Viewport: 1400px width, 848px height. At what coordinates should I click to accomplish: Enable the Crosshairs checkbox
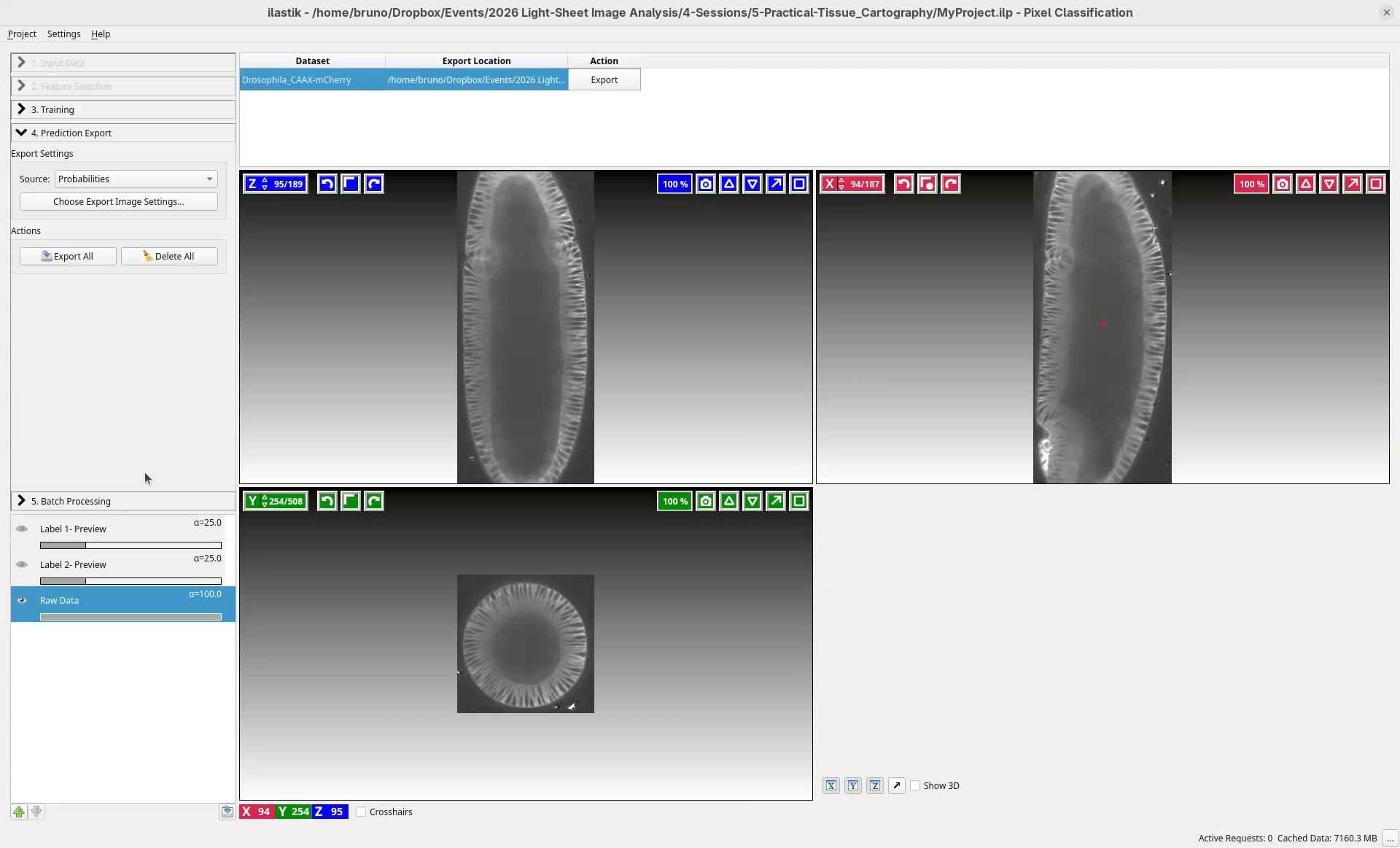[x=361, y=812]
